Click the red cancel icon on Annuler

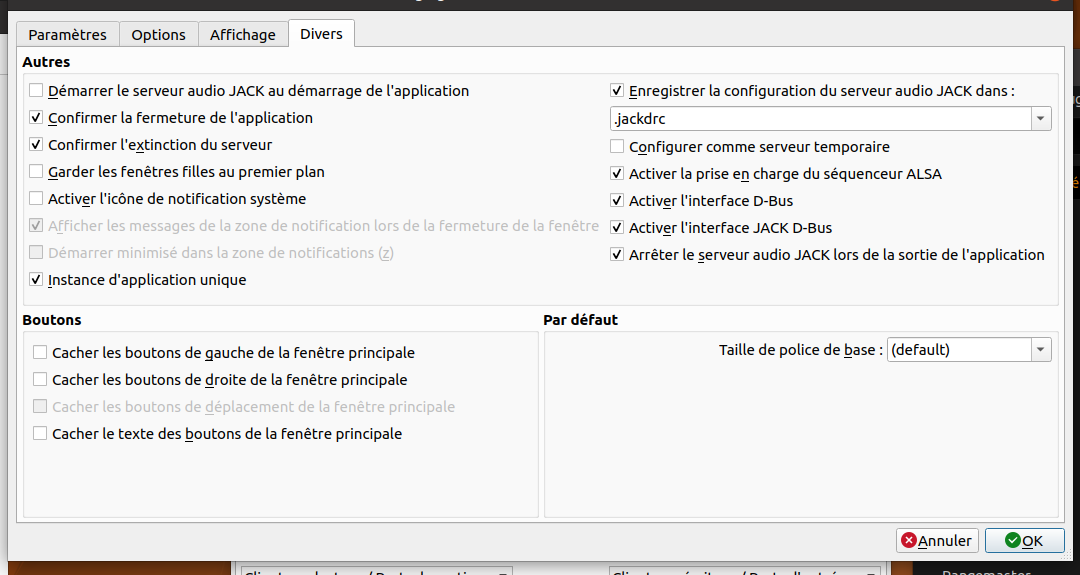point(909,541)
